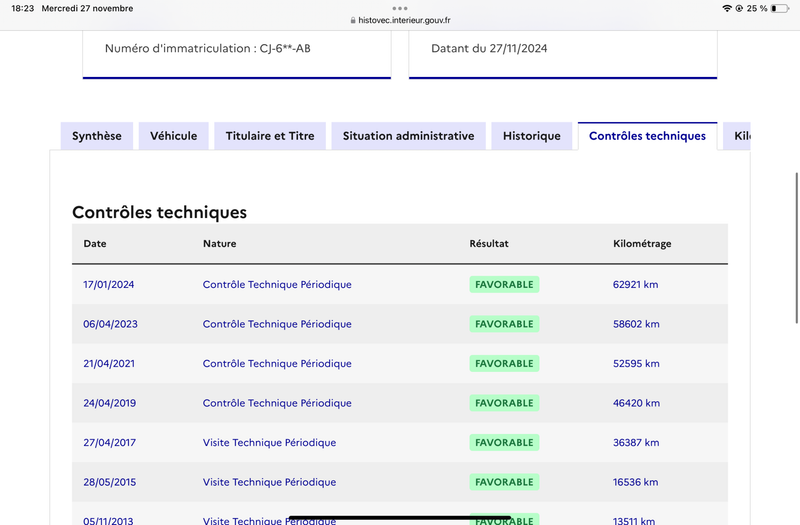Click Contrôle Technique Périodique in the 24/04/2019 row
800x525 pixels.
coord(277,403)
